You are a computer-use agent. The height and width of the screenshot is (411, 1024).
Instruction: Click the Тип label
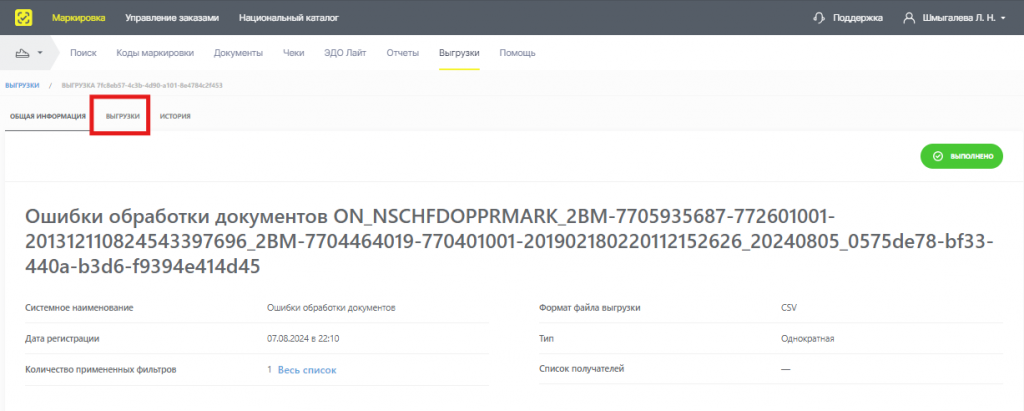click(546, 338)
